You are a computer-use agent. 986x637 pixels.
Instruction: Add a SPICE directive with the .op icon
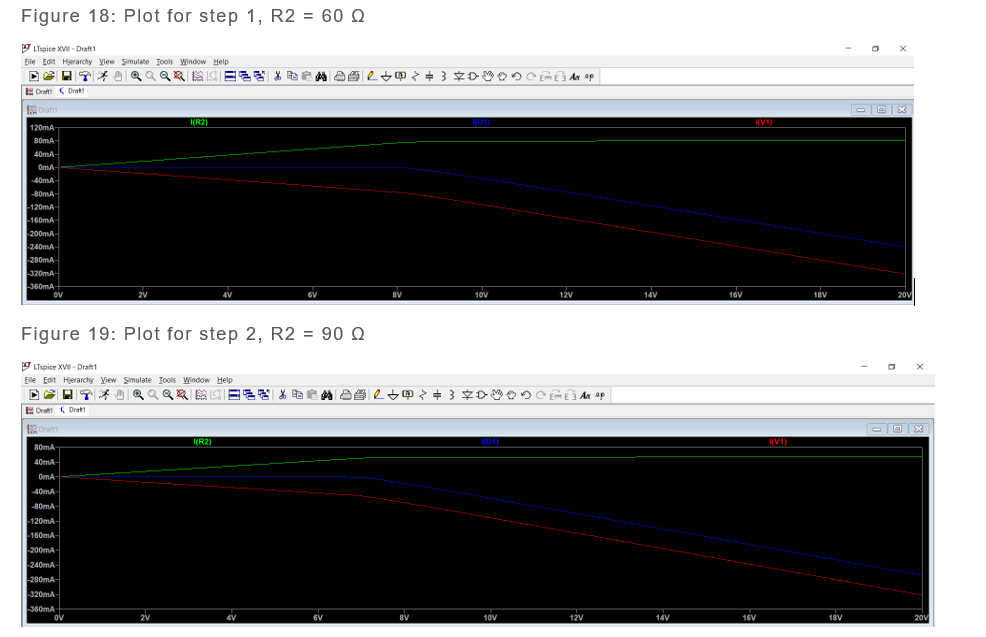pyautogui.click(x=589, y=75)
